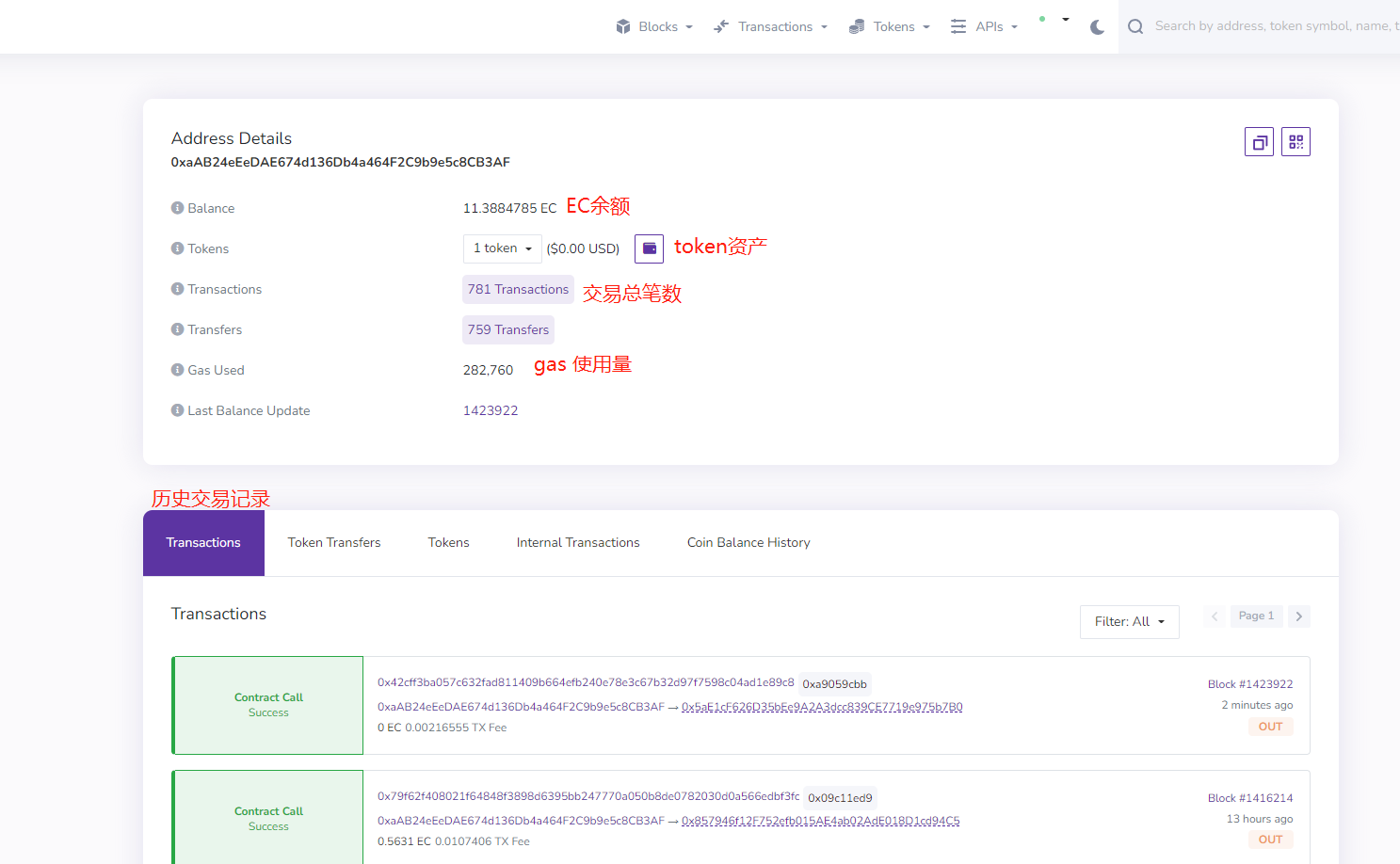
Task: Select the Transactions tab
Action: click(203, 543)
